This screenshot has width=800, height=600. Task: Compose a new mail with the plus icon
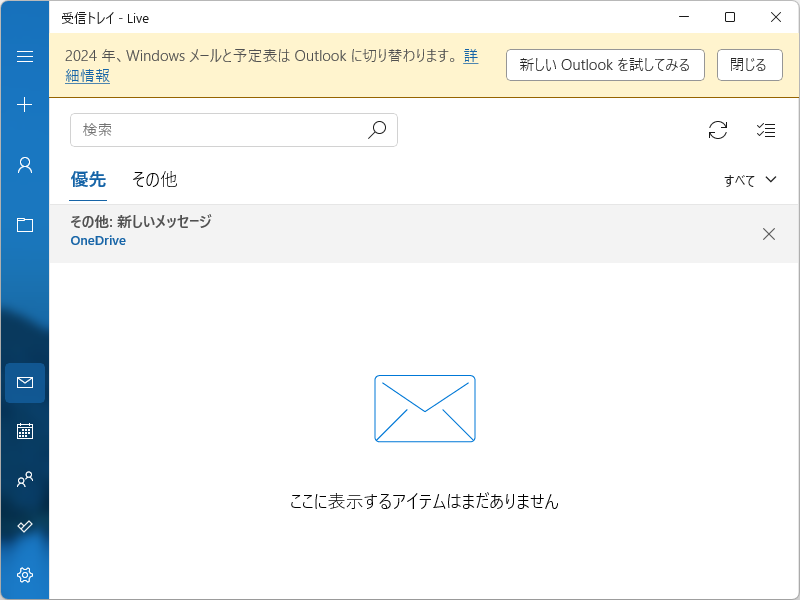(24, 104)
